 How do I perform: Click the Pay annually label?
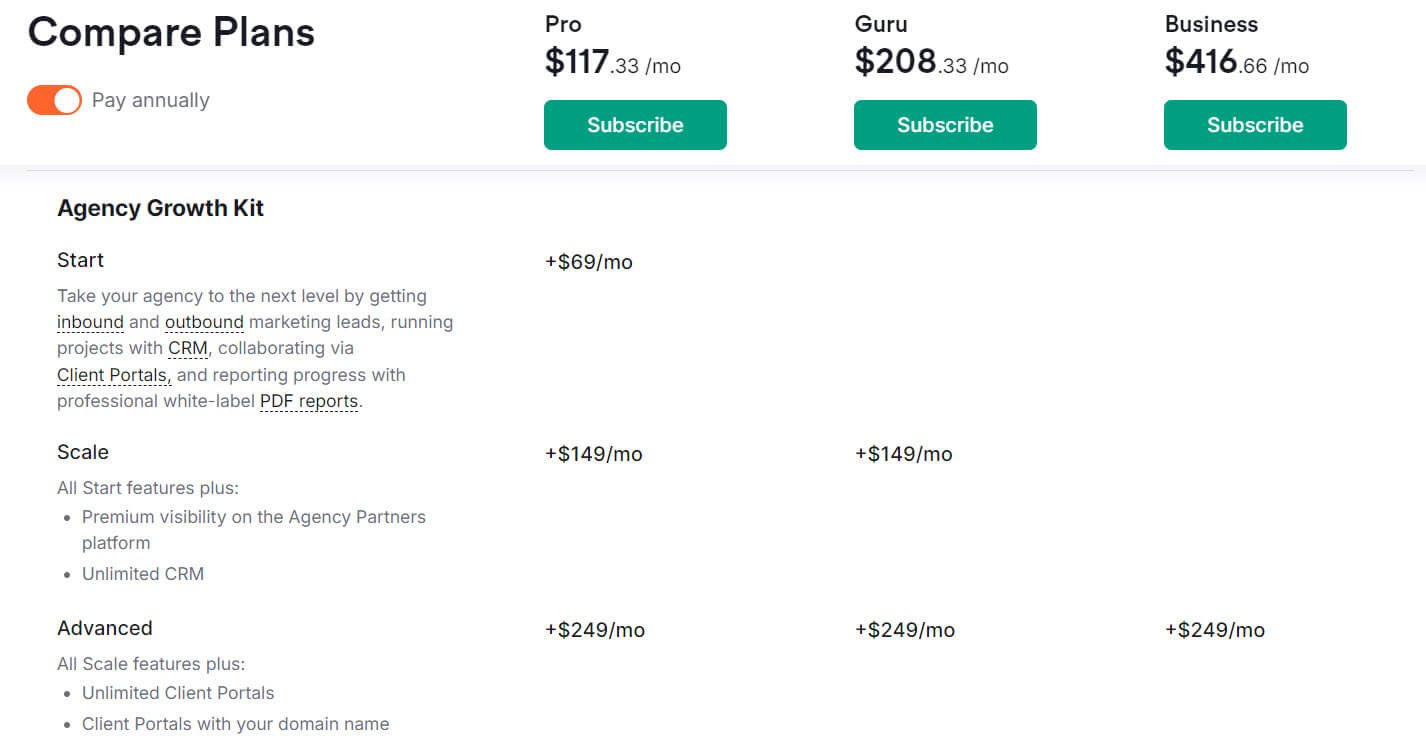(151, 100)
